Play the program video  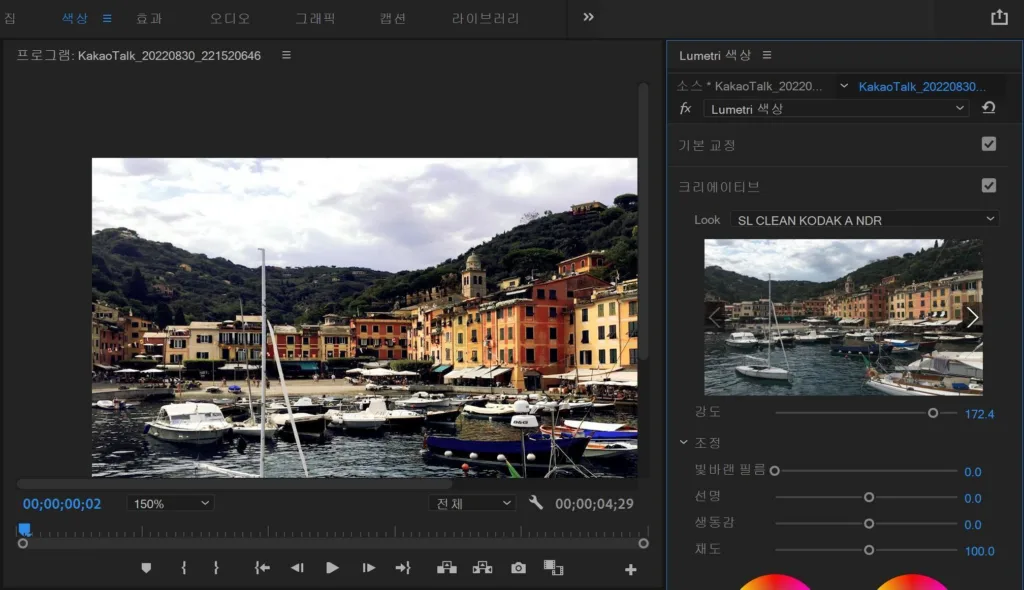click(x=332, y=568)
